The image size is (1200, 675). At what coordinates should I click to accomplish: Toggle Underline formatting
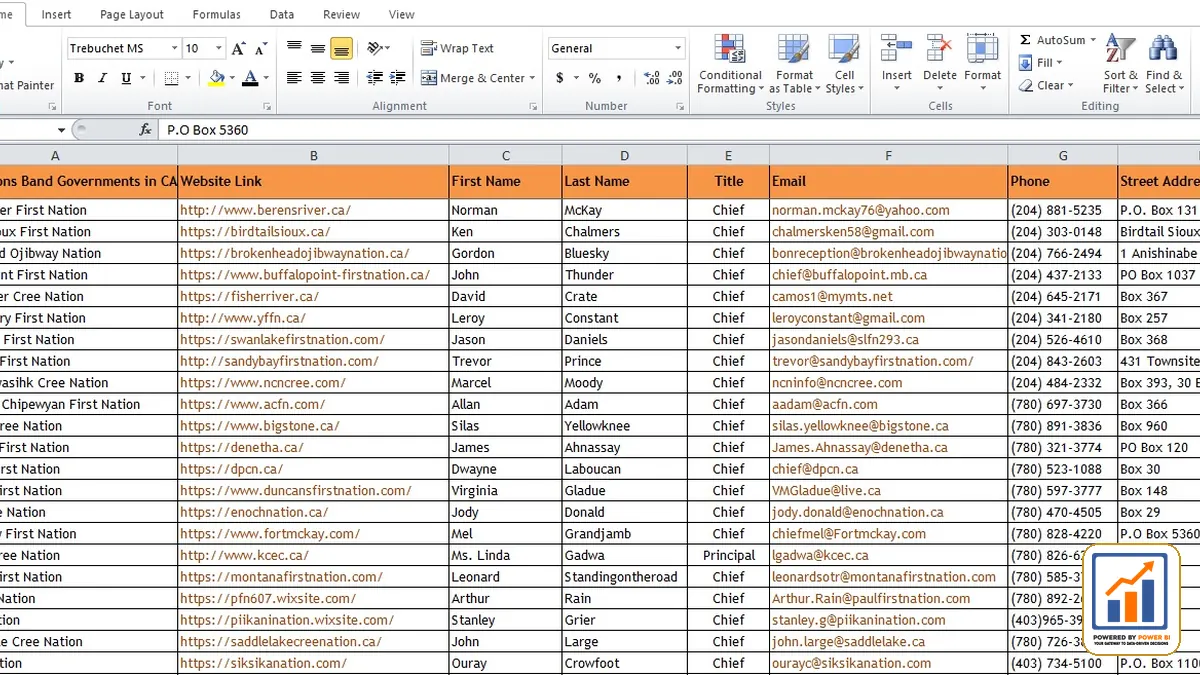point(126,78)
